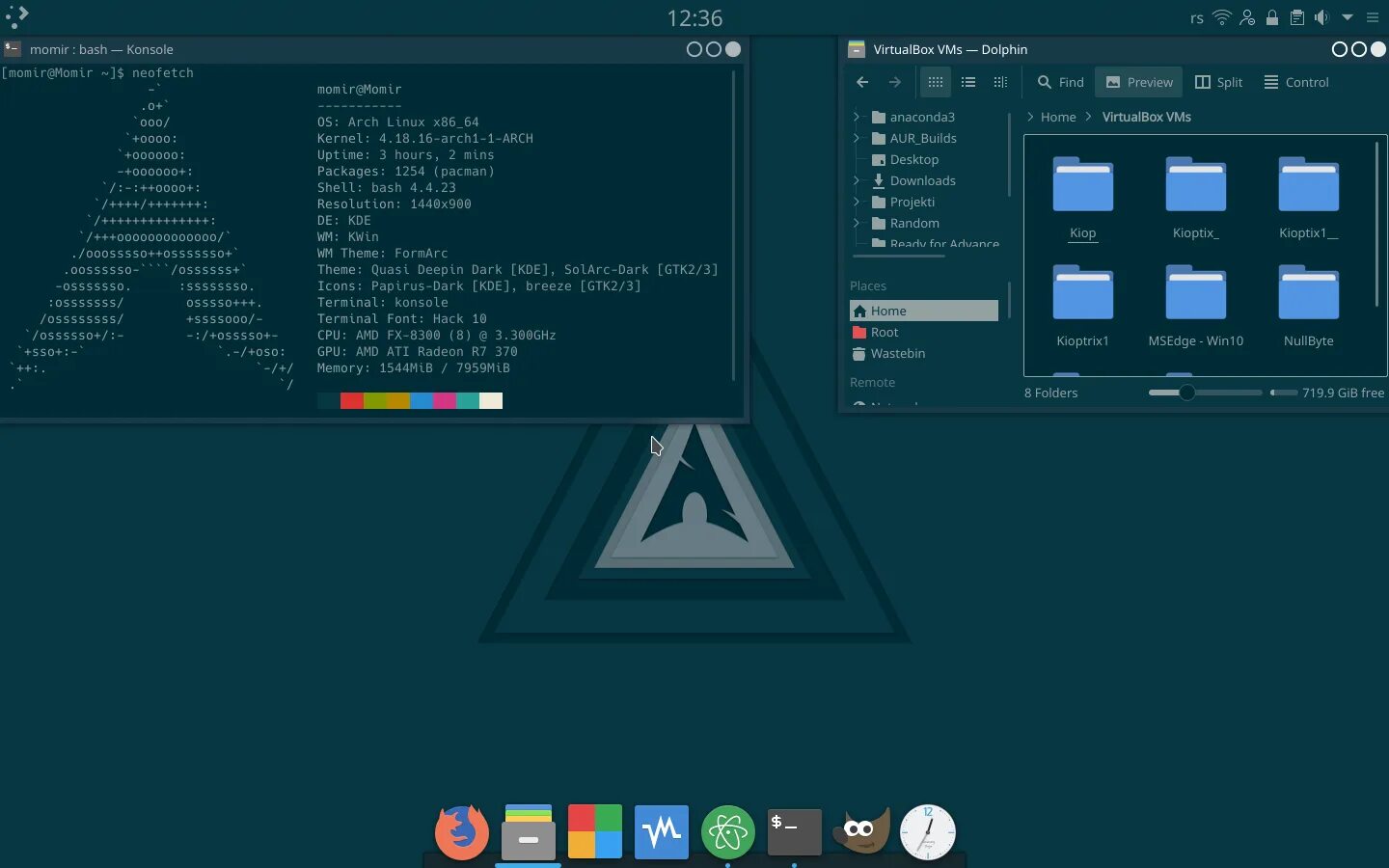Click Dolphin folder tree horizontal scrollbar
1389x868 pixels.
[899, 257]
